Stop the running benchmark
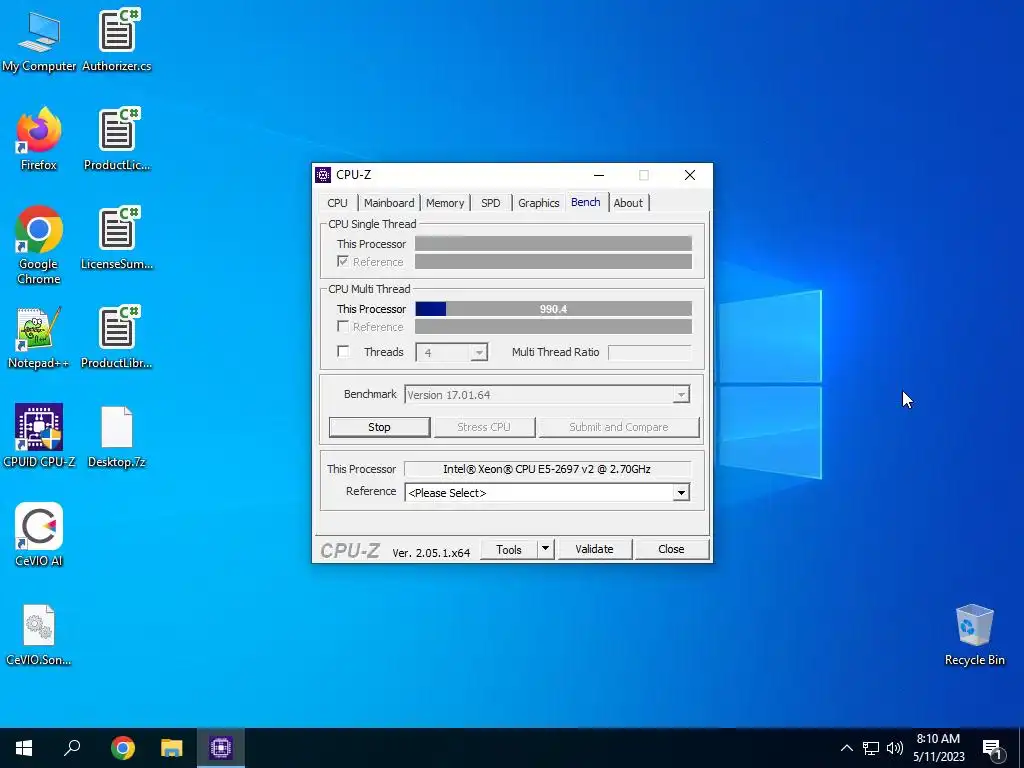Image resolution: width=1024 pixels, height=768 pixels. (379, 427)
